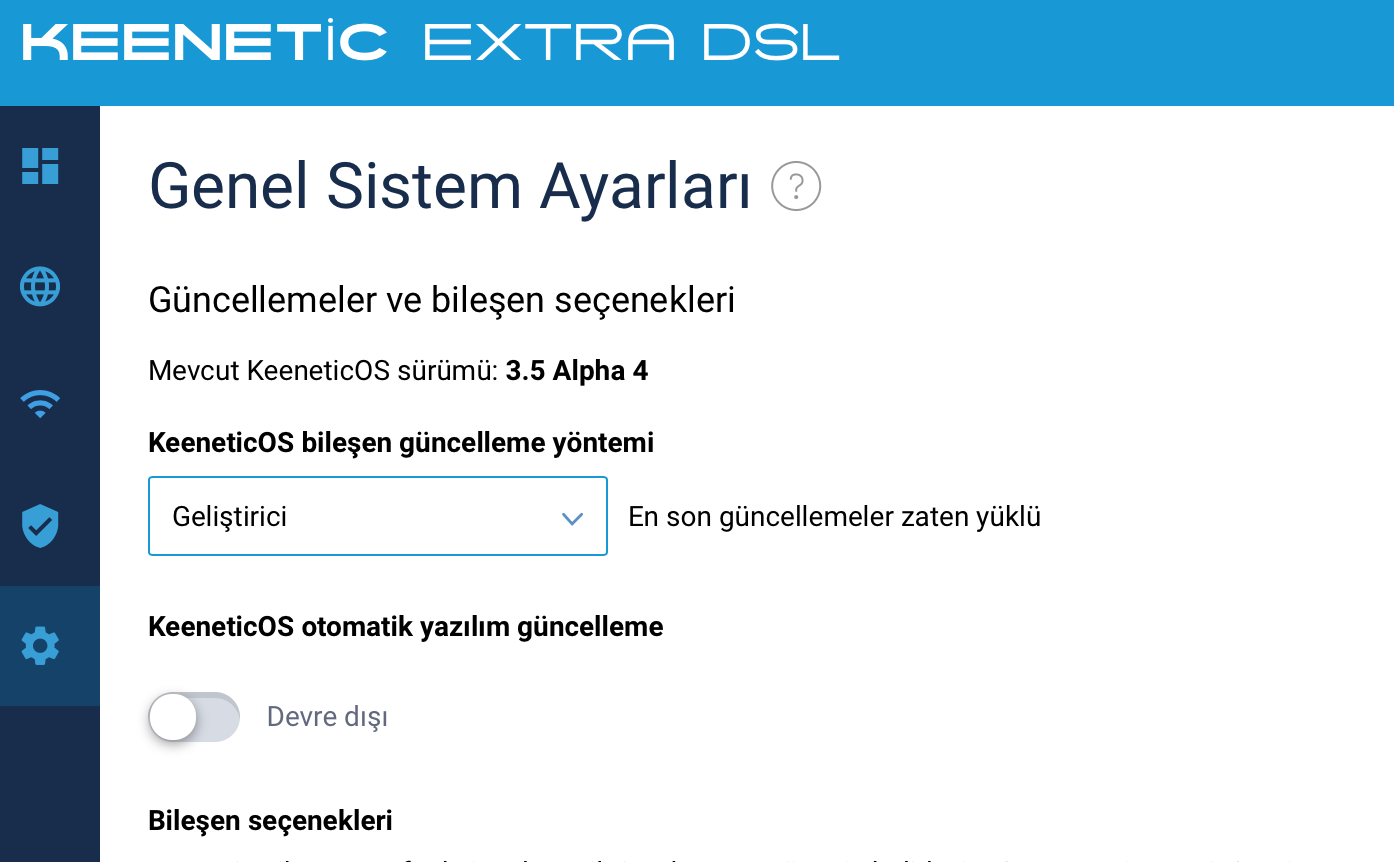Open the Internet globe section
Image resolution: width=1394 pixels, height=862 pixels.
tap(40, 287)
